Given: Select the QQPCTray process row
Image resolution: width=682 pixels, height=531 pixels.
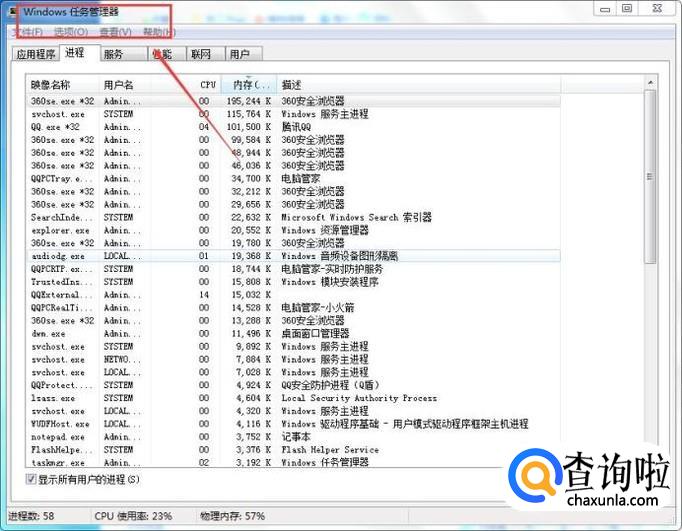Looking at the screenshot, I should coord(294,178).
